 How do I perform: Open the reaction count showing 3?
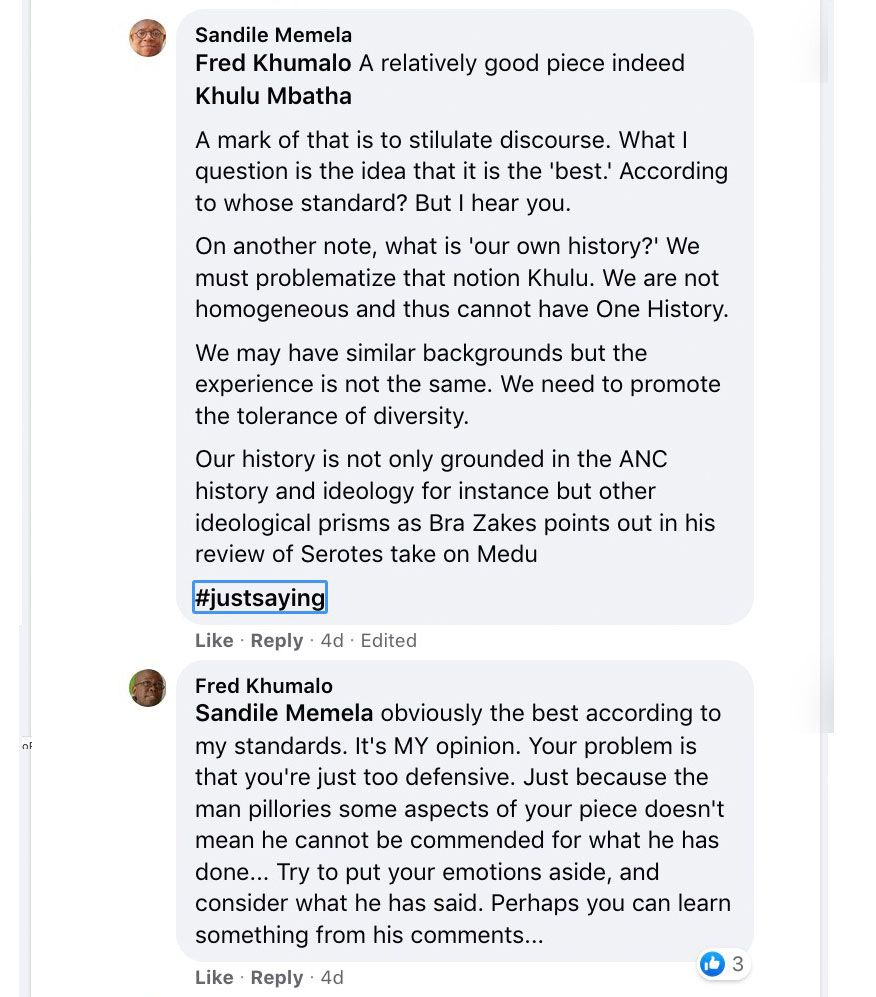[738, 964]
